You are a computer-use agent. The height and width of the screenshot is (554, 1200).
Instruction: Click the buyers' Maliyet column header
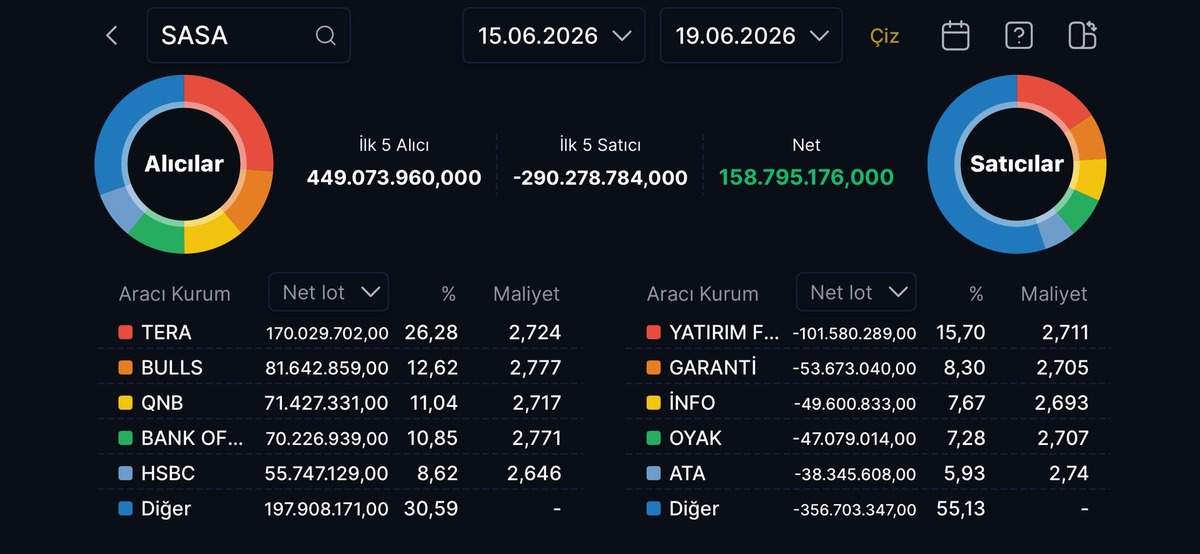tap(526, 294)
